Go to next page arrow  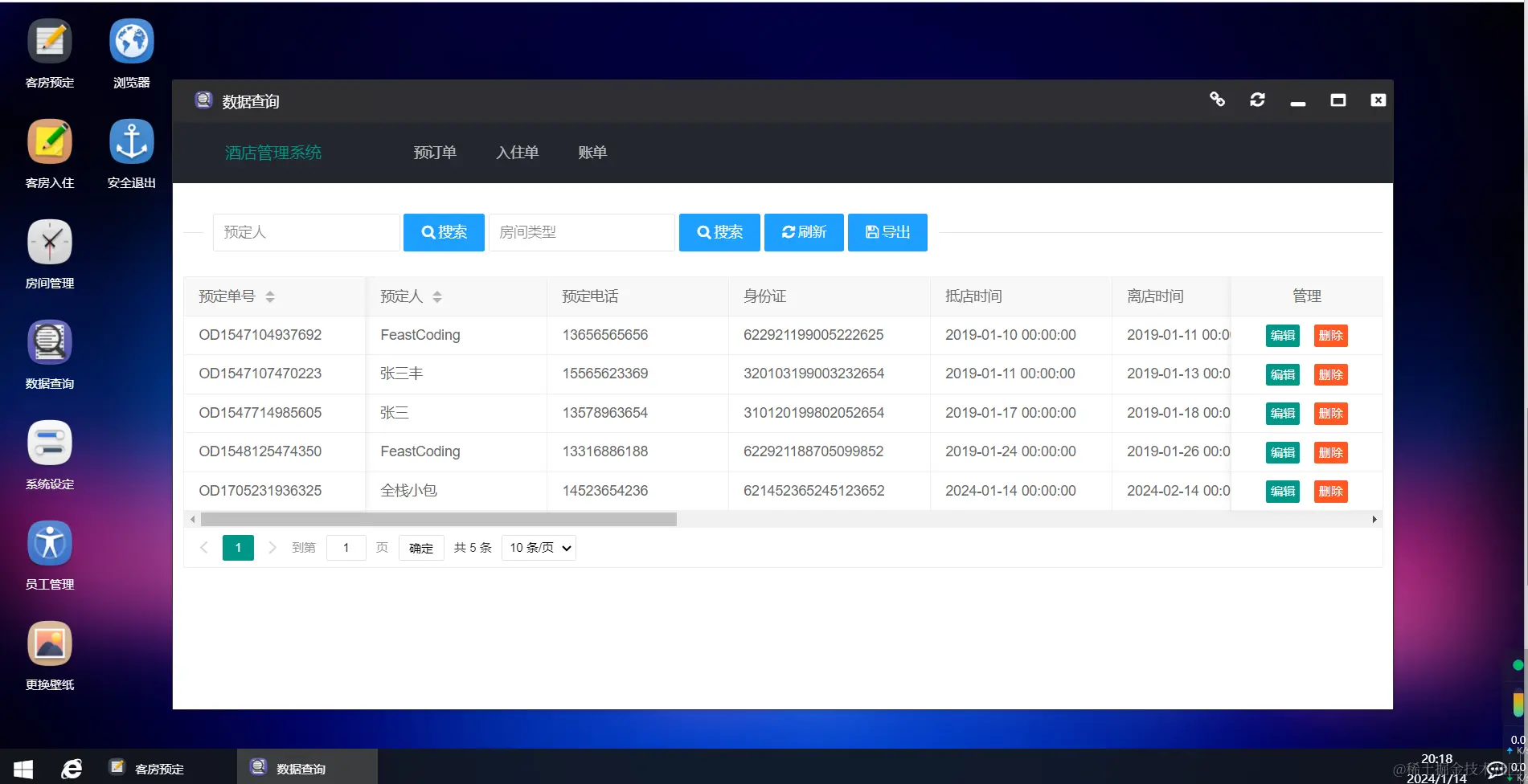click(x=272, y=548)
